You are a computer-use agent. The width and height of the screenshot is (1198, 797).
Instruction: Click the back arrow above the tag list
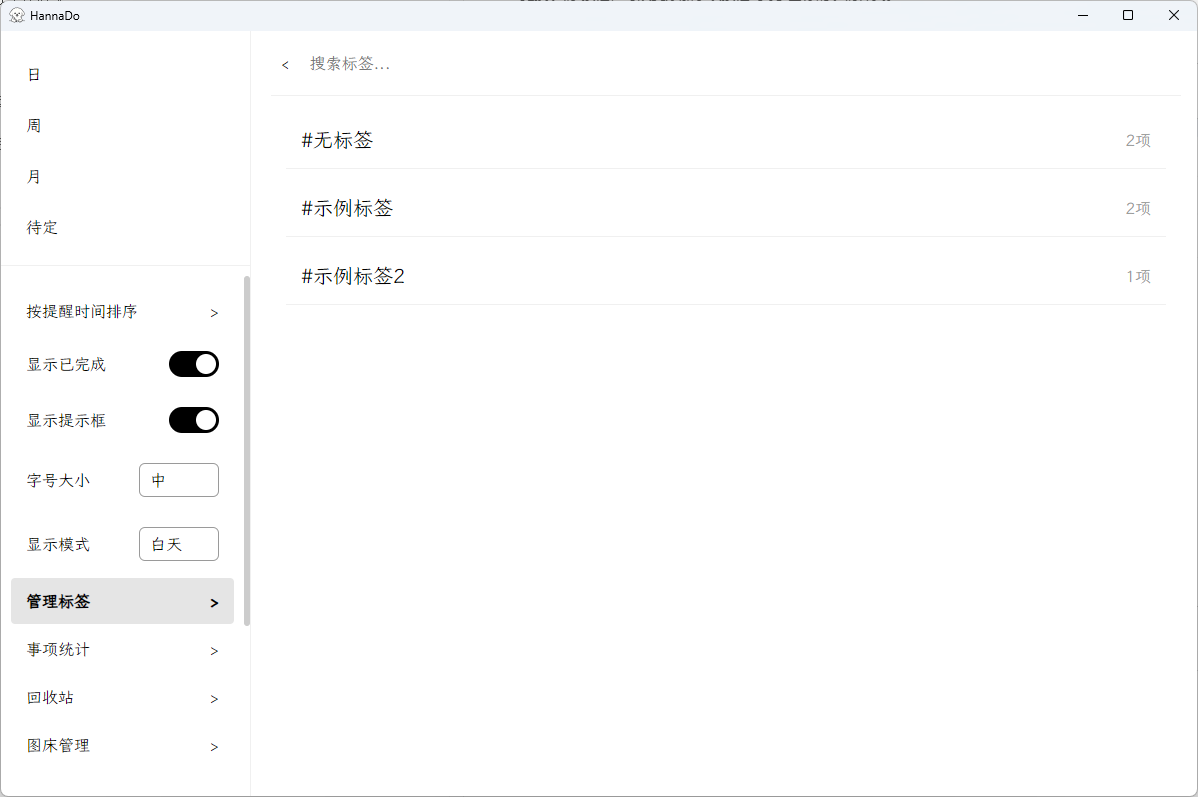285,64
